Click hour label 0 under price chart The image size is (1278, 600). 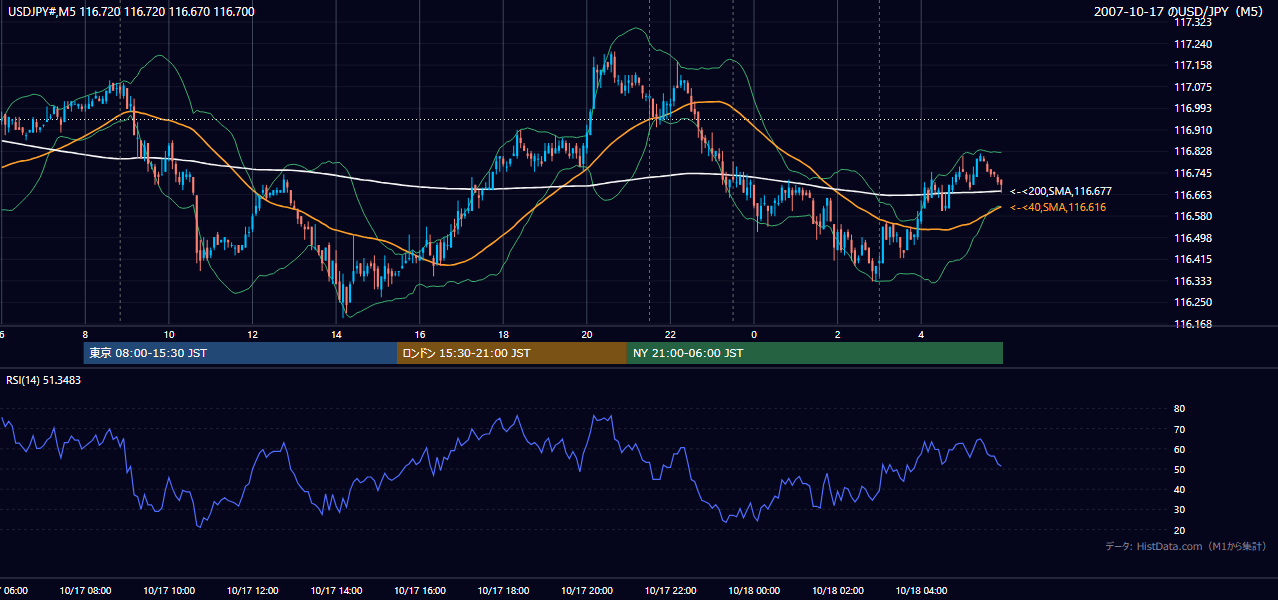[x=753, y=334]
